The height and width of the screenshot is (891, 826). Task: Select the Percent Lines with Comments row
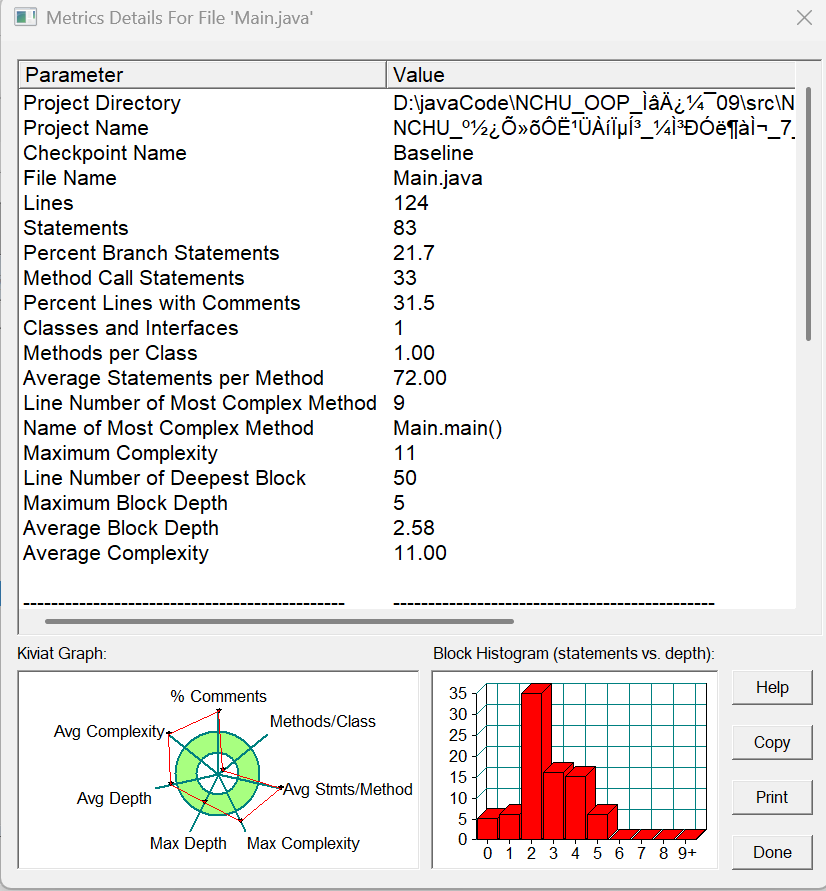point(408,303)
